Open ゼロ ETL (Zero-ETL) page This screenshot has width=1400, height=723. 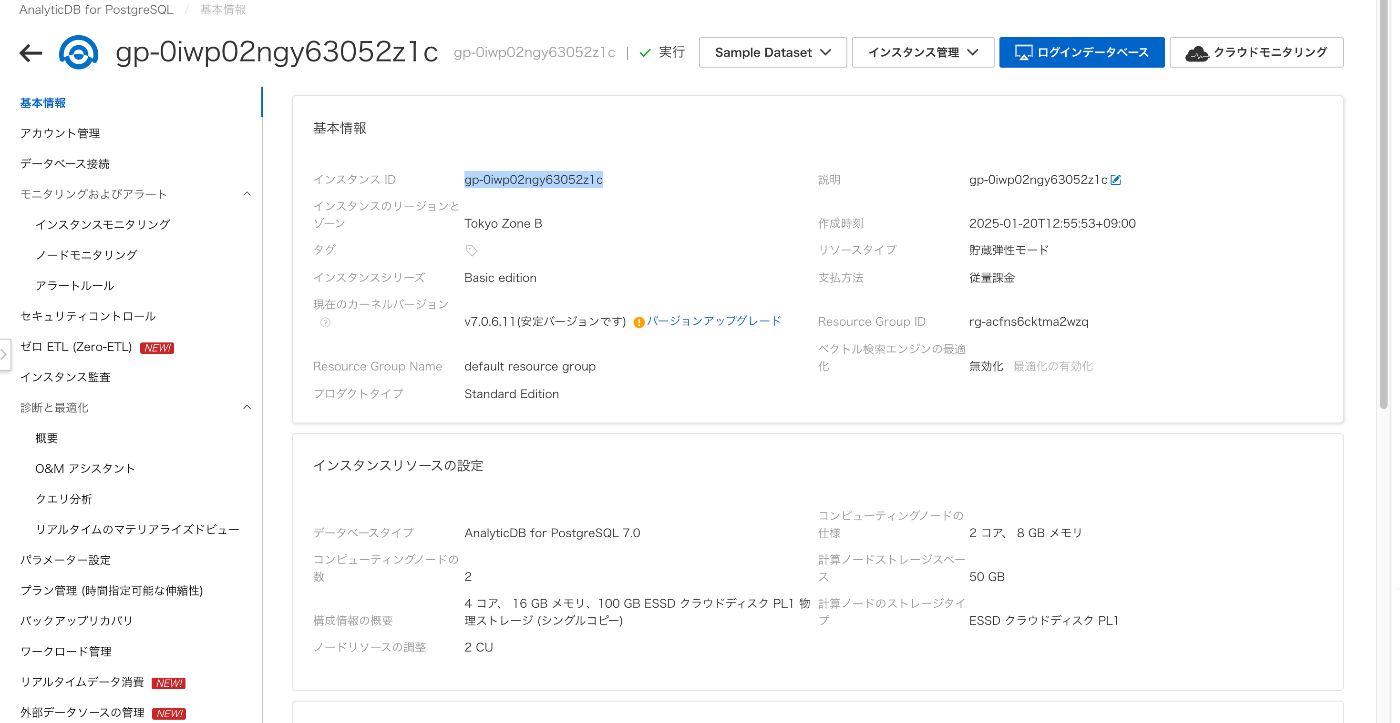(76, 347)
